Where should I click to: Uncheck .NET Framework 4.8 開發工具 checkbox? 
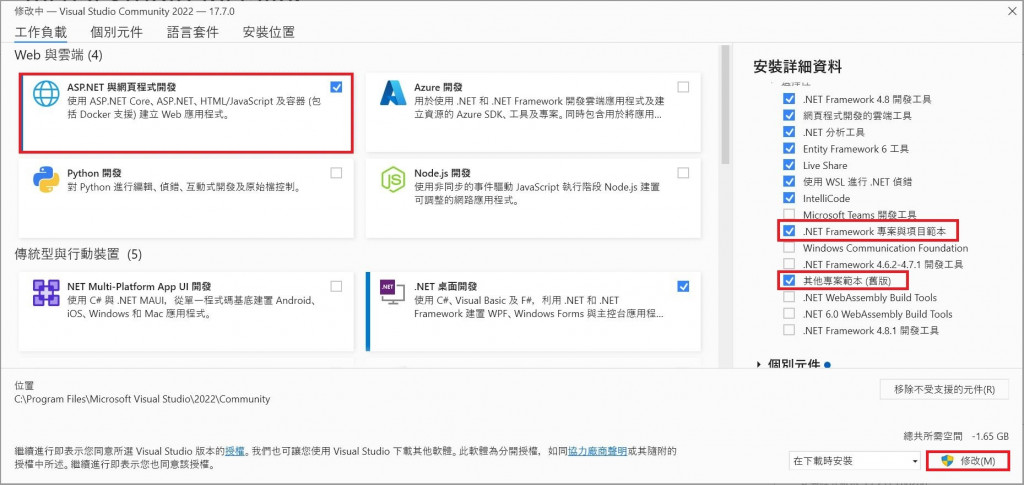pyautogui.click(x=789, y=99)
